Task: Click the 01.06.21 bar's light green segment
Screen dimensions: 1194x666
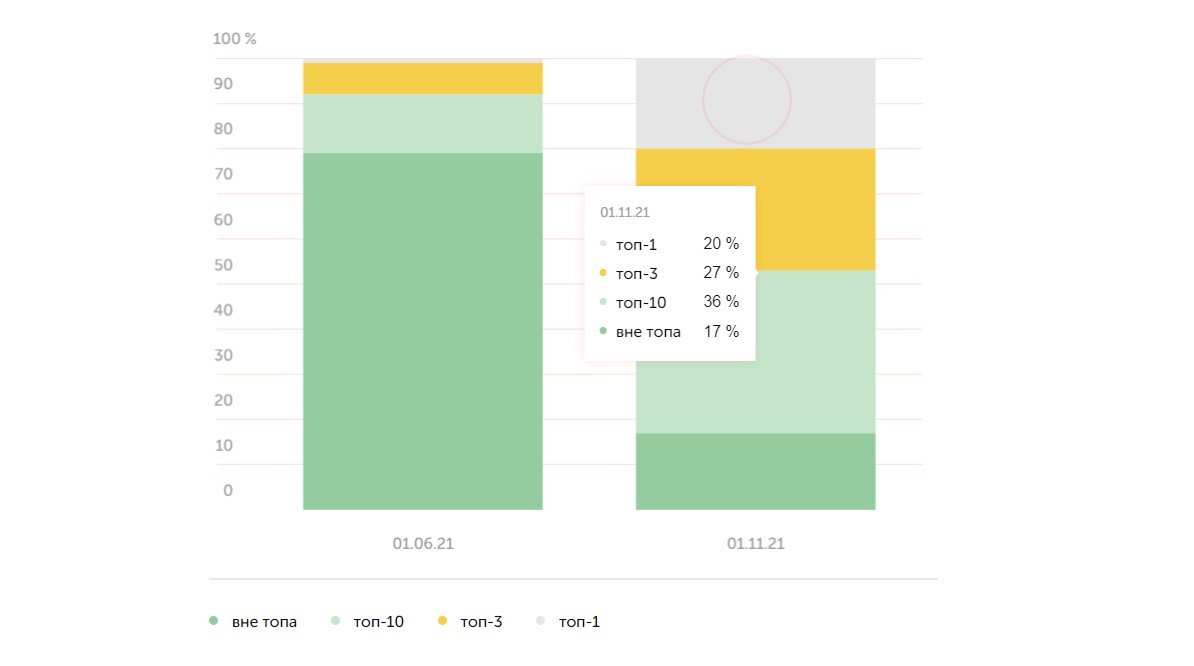Action: pyautogui.click(x=422, y=123)
